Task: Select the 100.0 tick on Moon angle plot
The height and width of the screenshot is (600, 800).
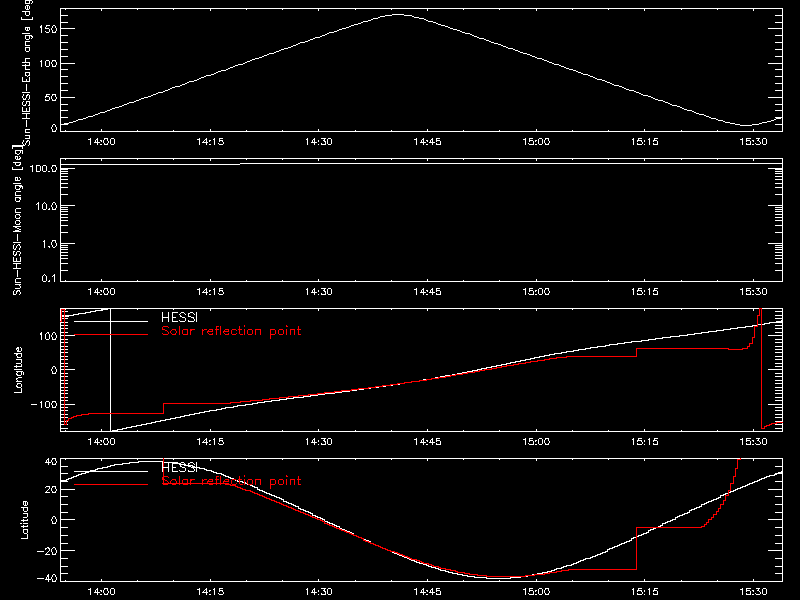Action: [43, 168]
